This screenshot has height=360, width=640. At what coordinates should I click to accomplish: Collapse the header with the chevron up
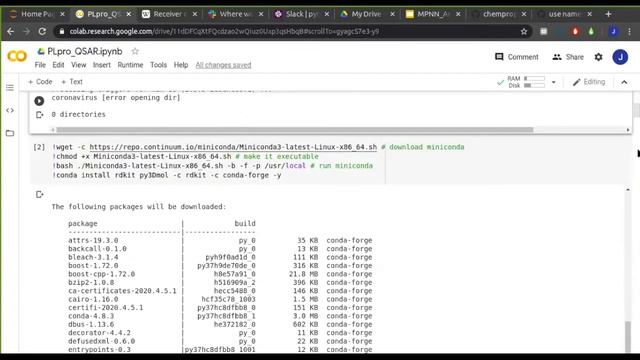[624, 82]
